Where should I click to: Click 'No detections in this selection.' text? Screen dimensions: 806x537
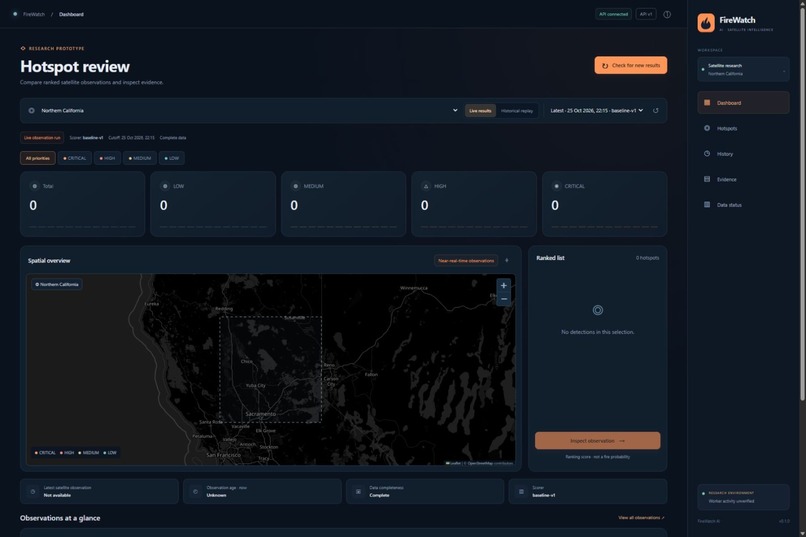click(x=597, y=332)
